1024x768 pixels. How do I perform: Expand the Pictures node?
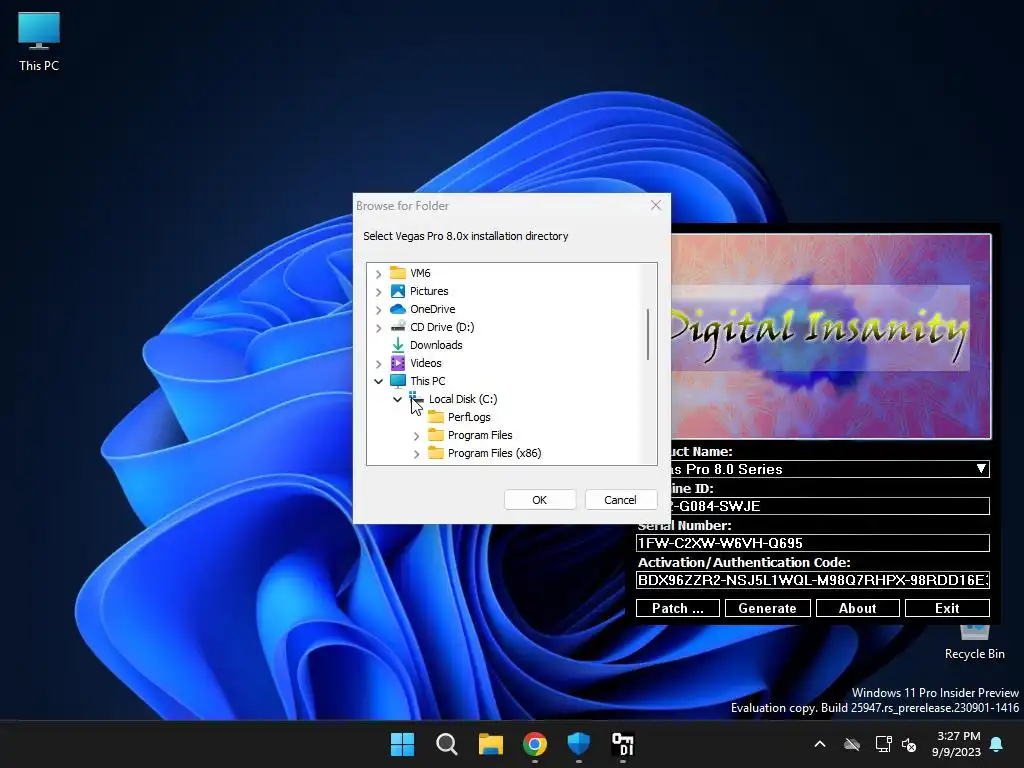point(379,291)
